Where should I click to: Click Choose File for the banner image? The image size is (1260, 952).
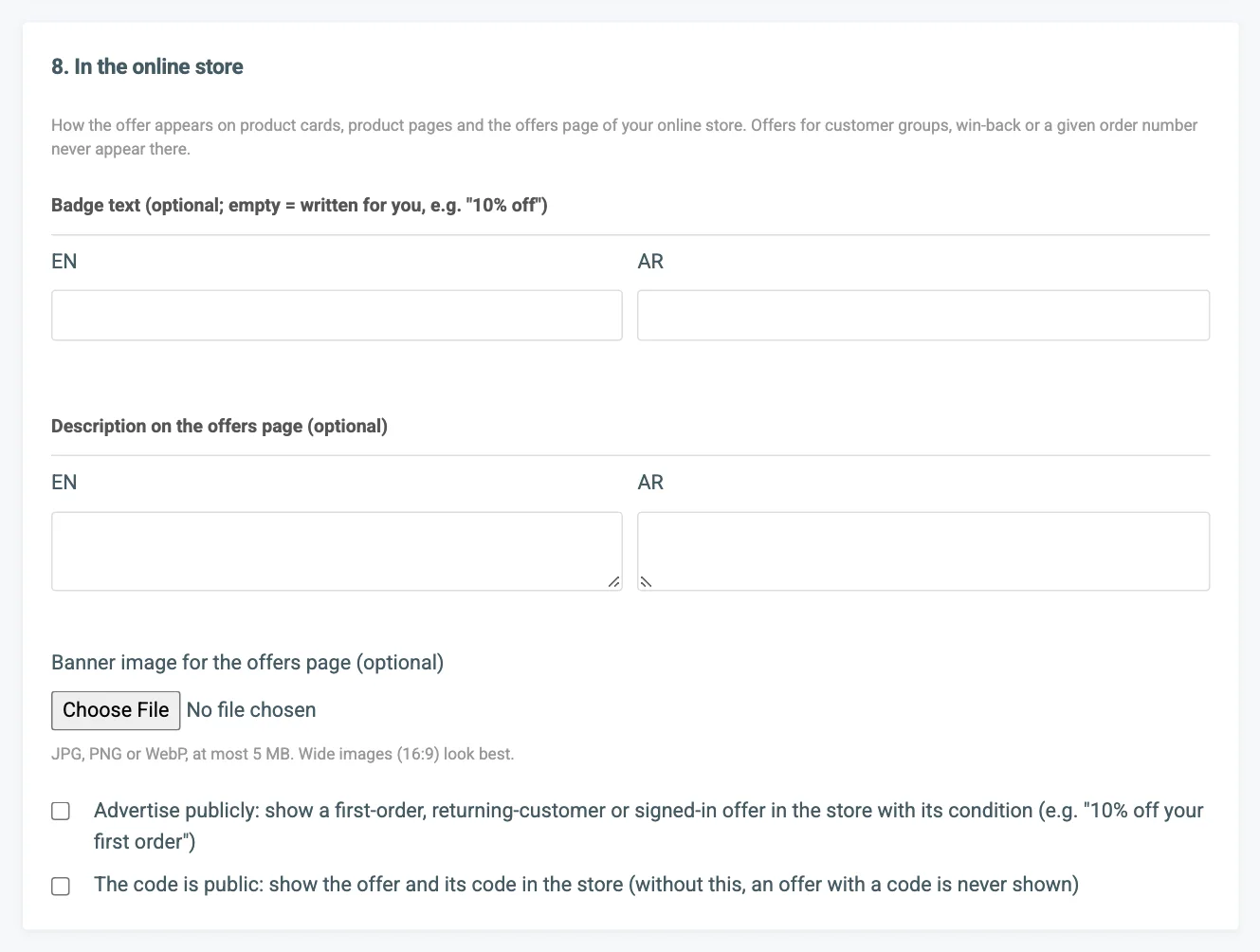tap(116, 710)
